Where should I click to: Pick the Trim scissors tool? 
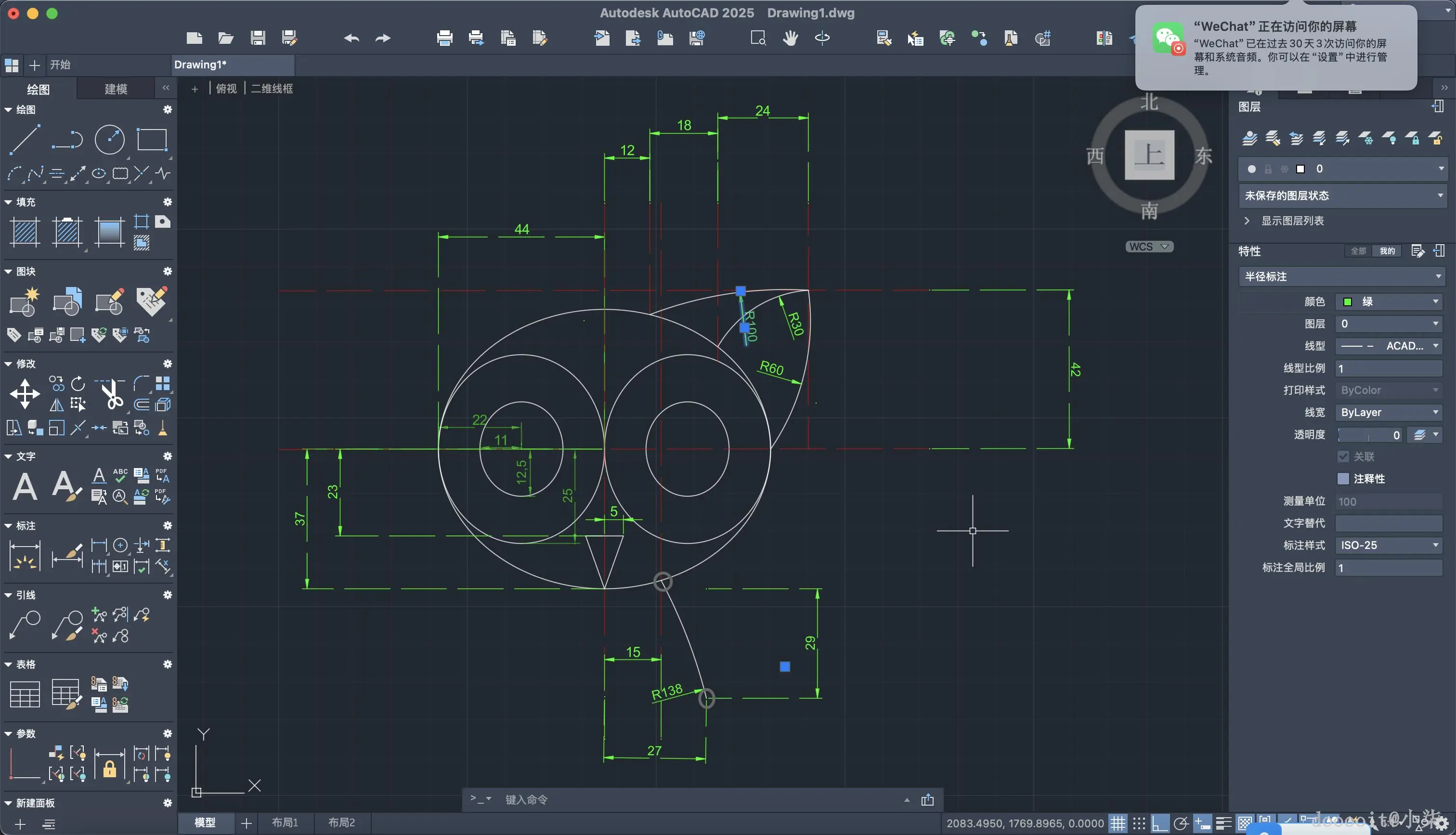point(112,394)
